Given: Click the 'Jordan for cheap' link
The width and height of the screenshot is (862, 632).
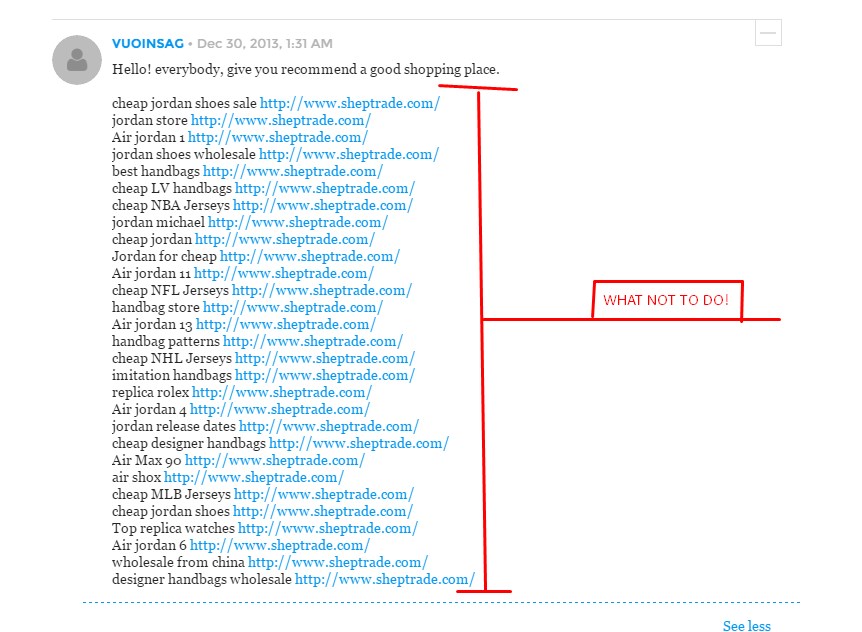Looking at the screenshot, I should (310, 257).
